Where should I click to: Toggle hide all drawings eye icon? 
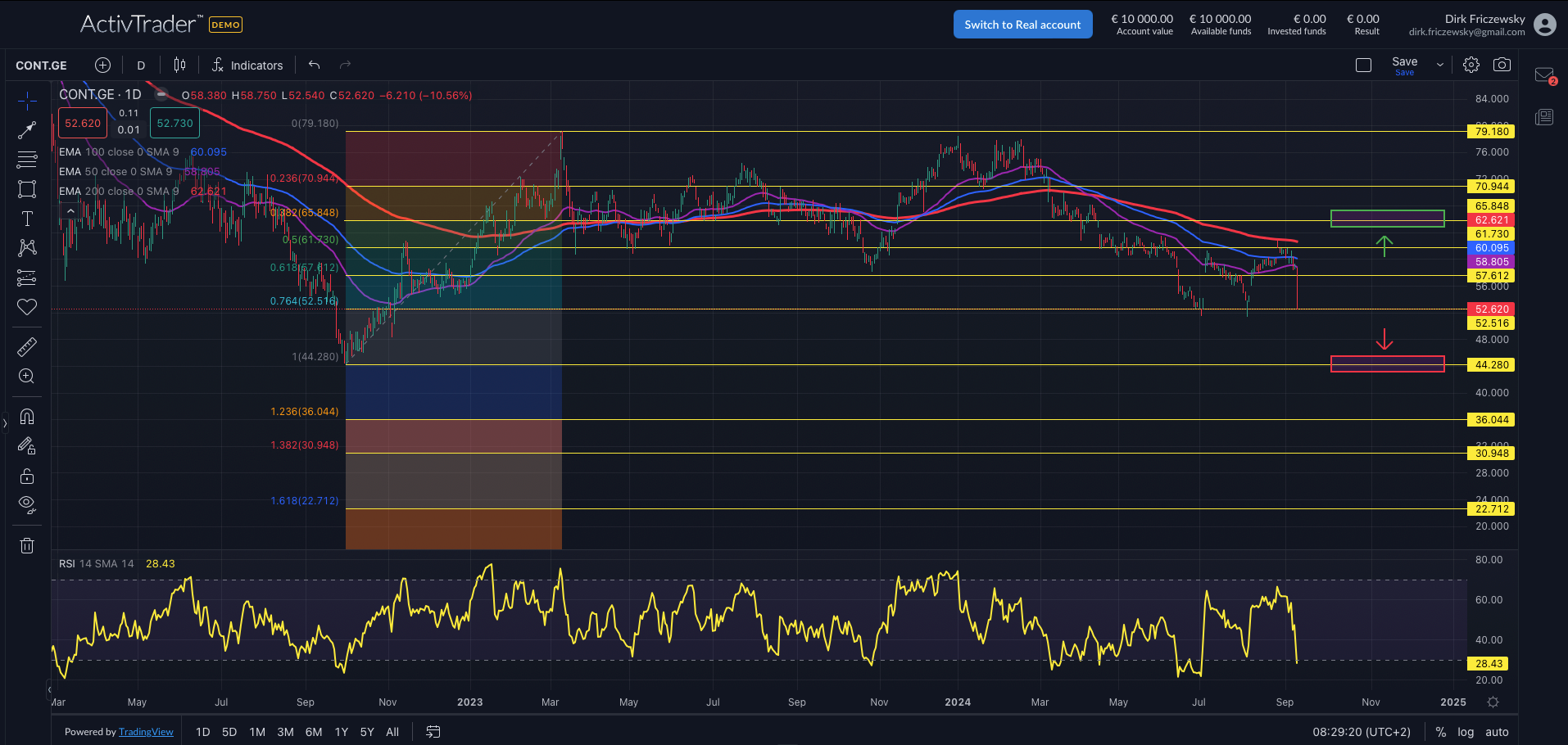point(27,504)
